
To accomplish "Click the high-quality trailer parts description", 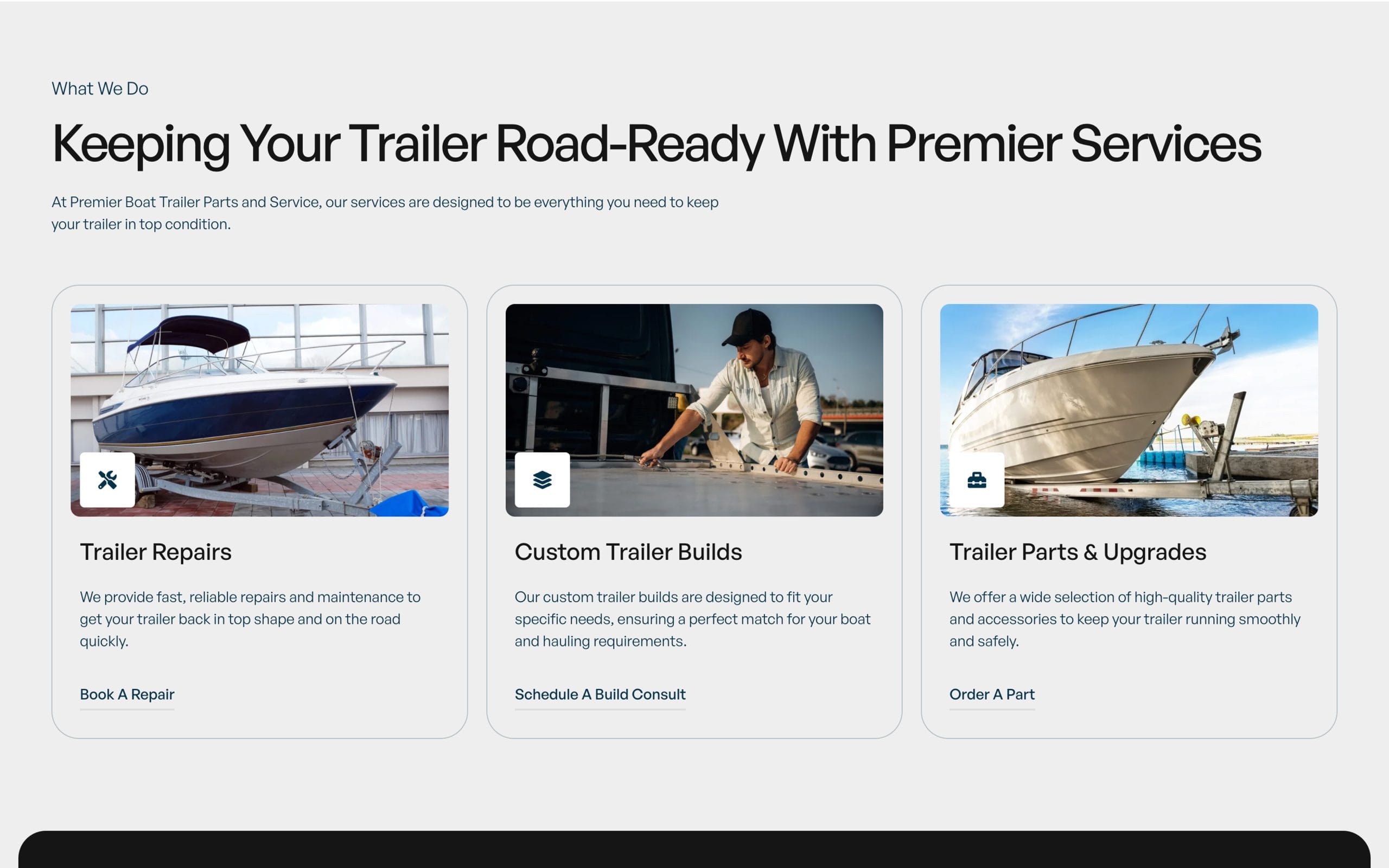I will coord(1124,619).
